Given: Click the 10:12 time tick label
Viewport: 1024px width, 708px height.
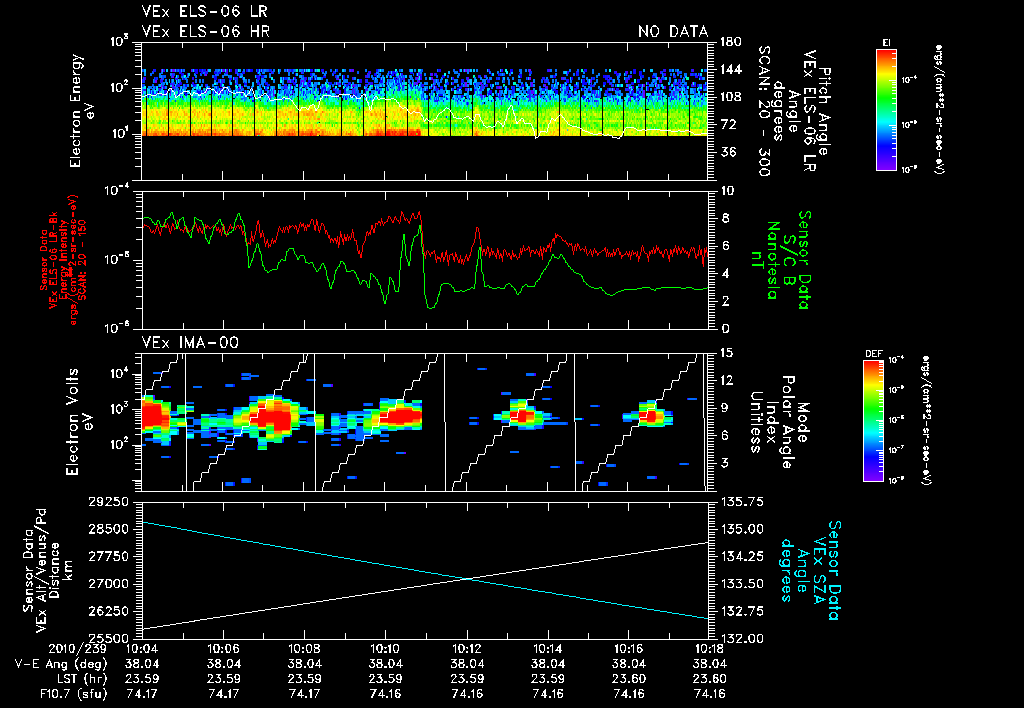Looking at the screenshot, I should [467, 649].
